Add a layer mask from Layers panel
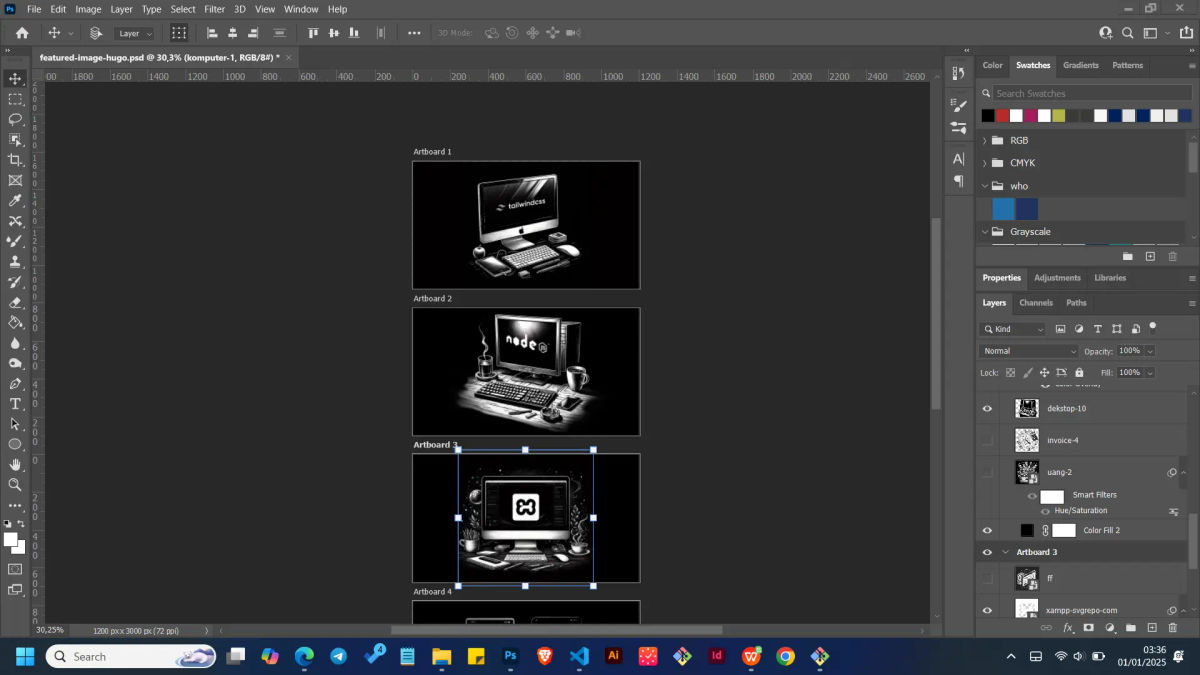Image resolution: width=1200 pixels, height=675 pixels. click(x=1089, y=628)
